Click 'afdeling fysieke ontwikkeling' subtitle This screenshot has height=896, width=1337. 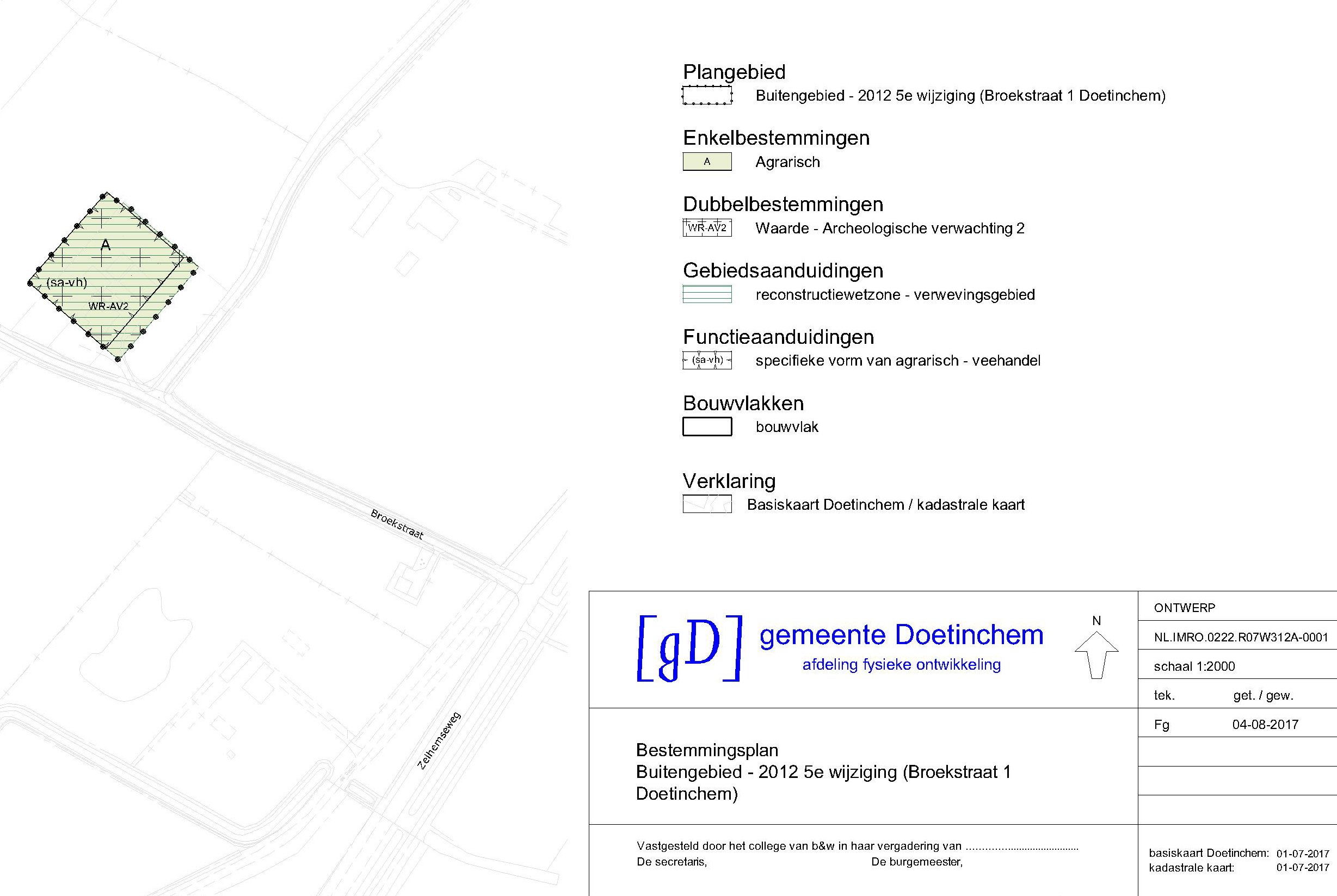pos(902,665)
